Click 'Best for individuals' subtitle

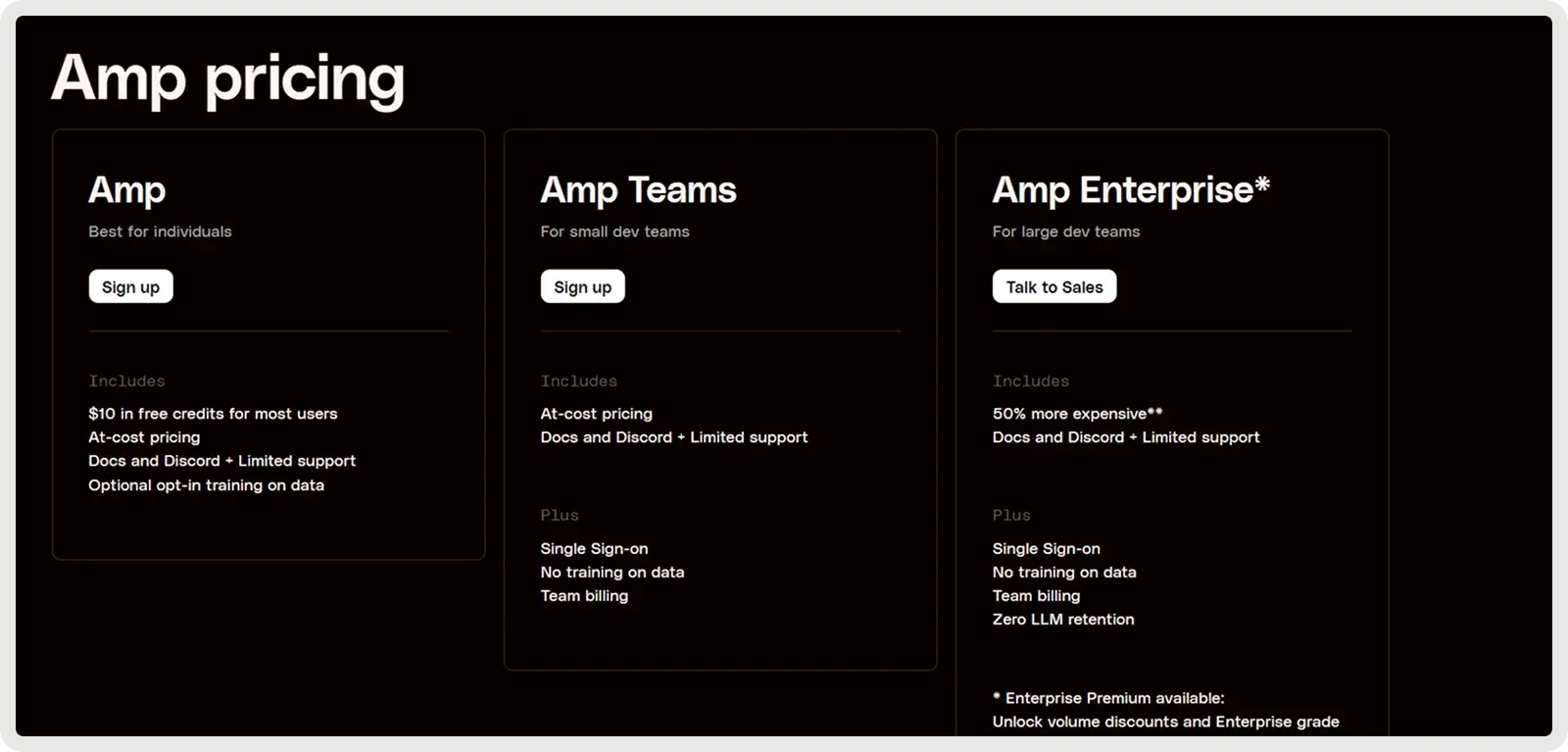(x=160, y=231)
